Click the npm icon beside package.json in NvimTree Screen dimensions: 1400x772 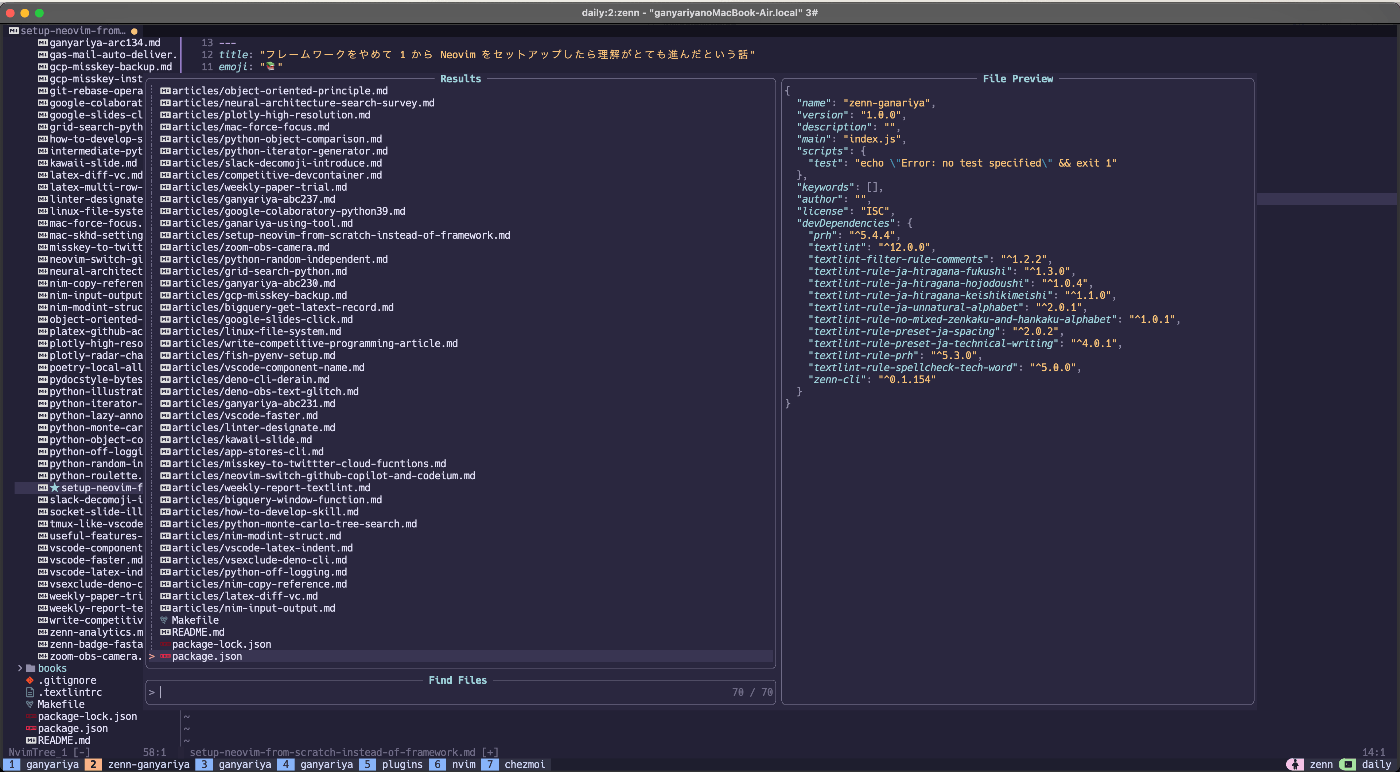click(31, 728)
